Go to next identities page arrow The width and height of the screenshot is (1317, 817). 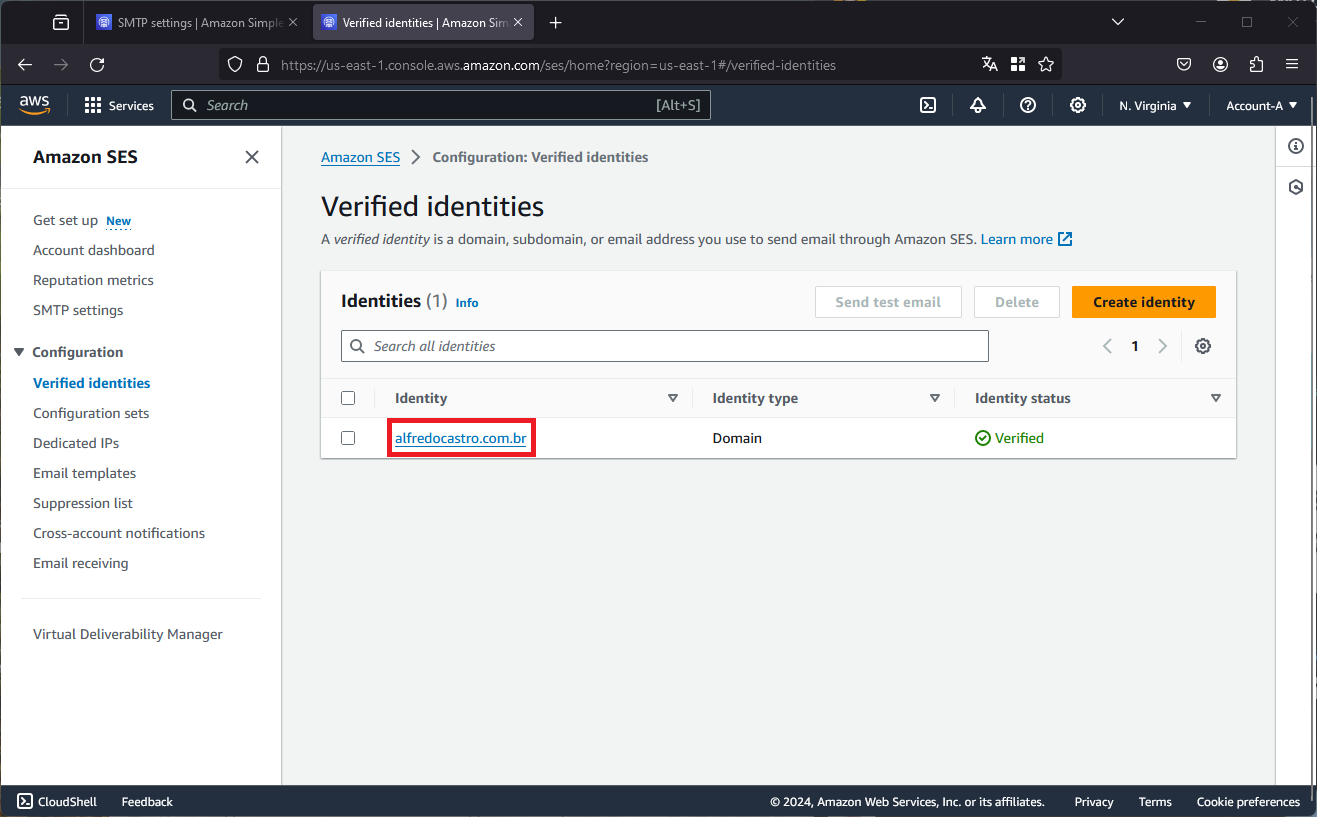pyautogui.click(x=1162, y=346)
